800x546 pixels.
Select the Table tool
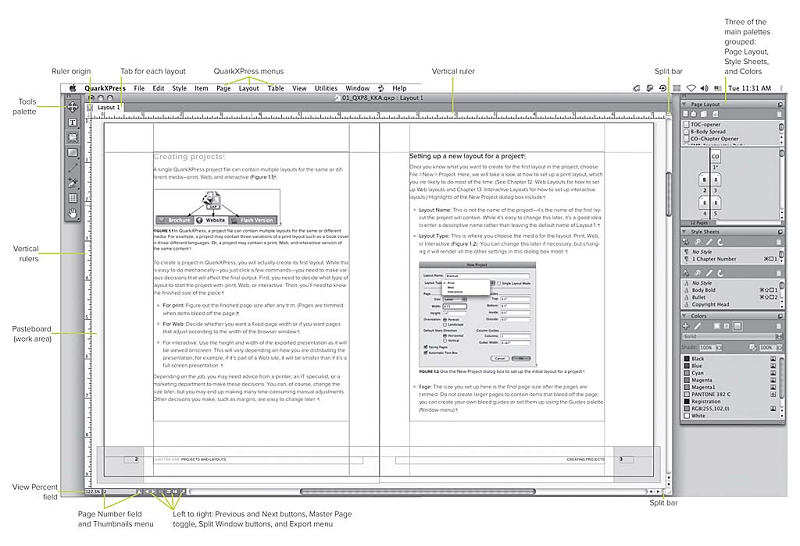73,198
